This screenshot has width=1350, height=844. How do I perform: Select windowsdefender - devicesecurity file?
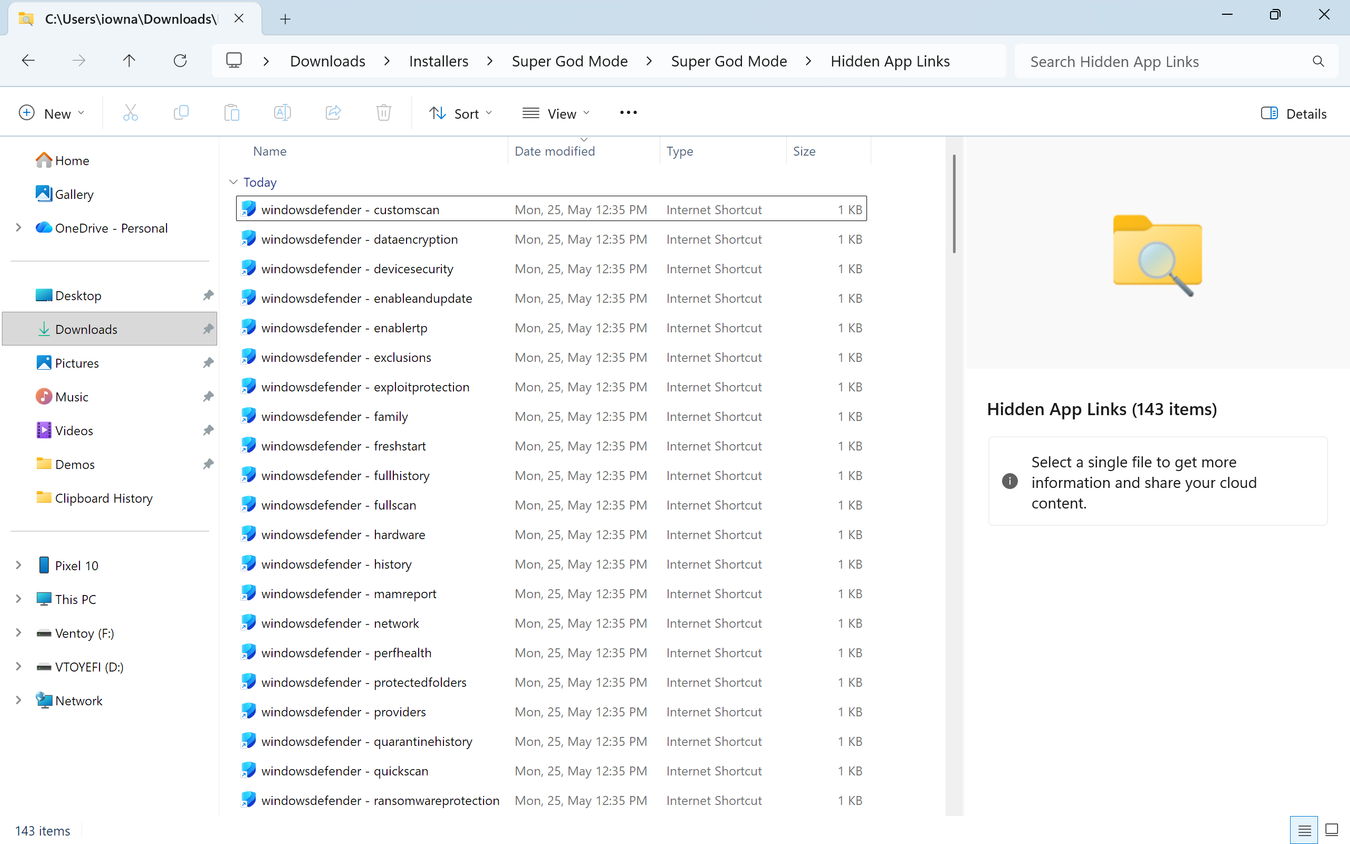[x=551, y=269]
